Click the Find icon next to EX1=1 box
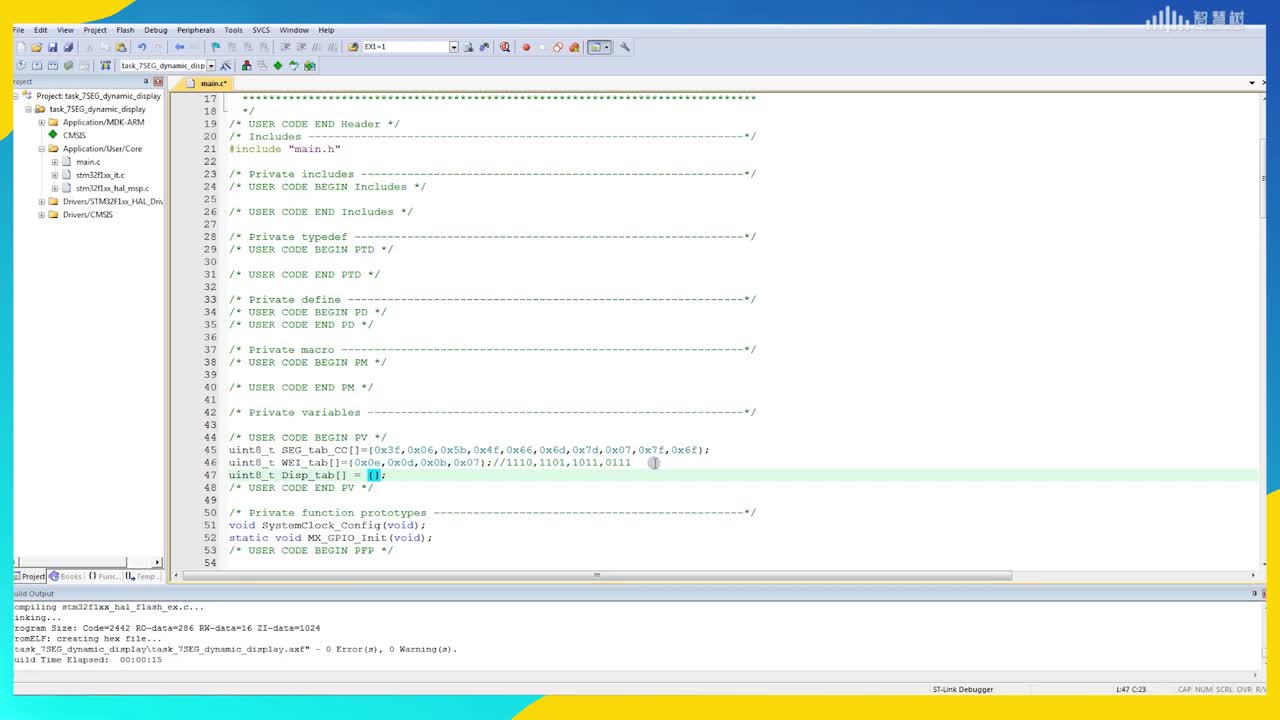 pyautogui.click(x=468, y=47)
